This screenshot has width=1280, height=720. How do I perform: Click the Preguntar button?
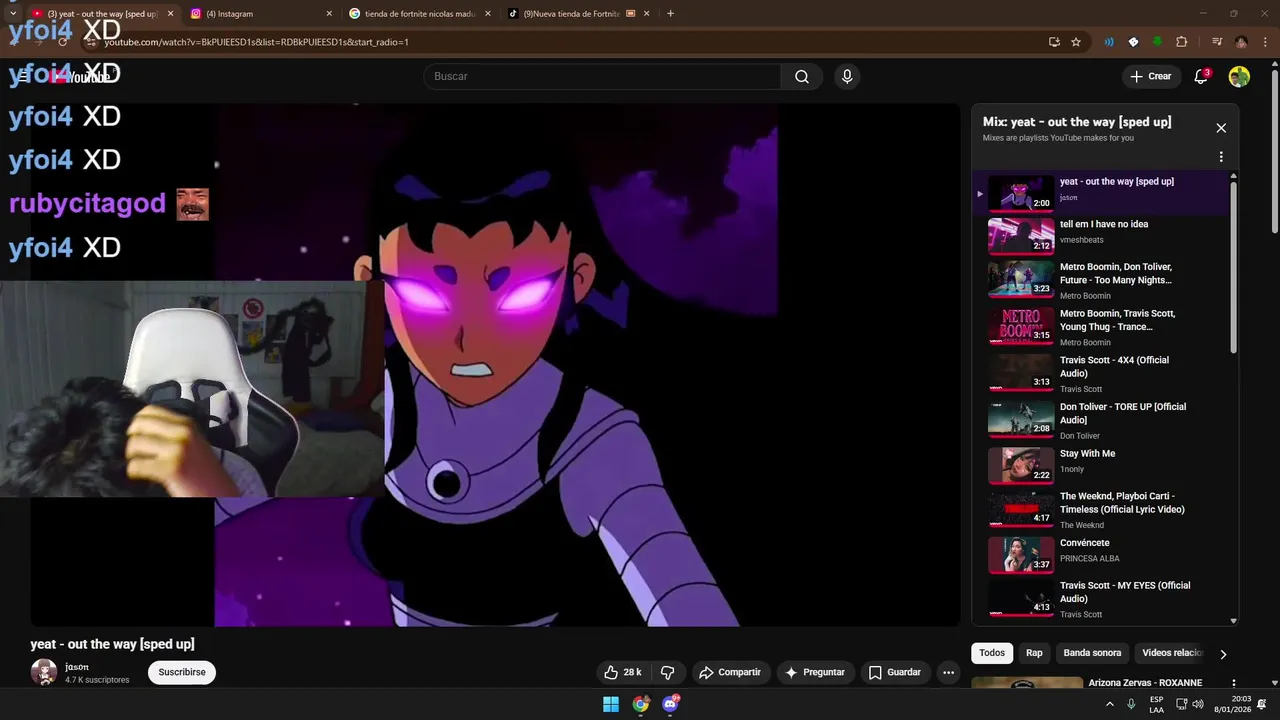815,672
